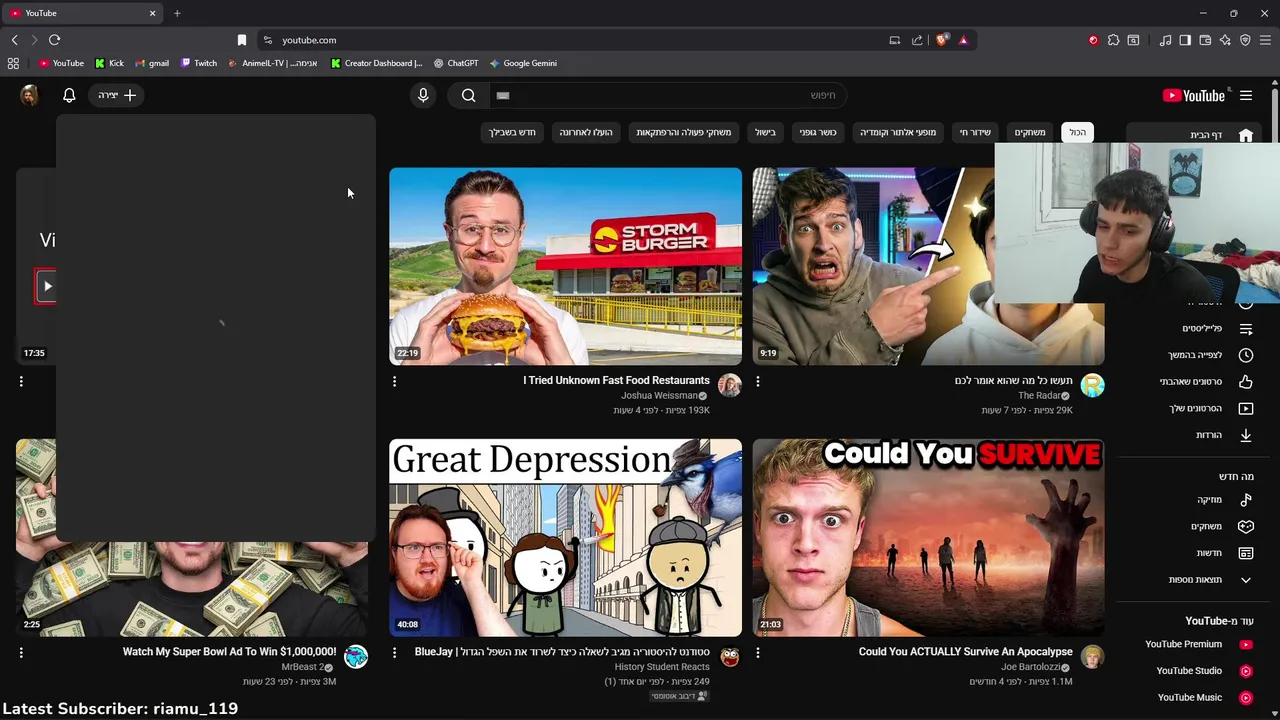
Task: Click Joshua Weissman channel avatar
Action: tap(730, 385)
